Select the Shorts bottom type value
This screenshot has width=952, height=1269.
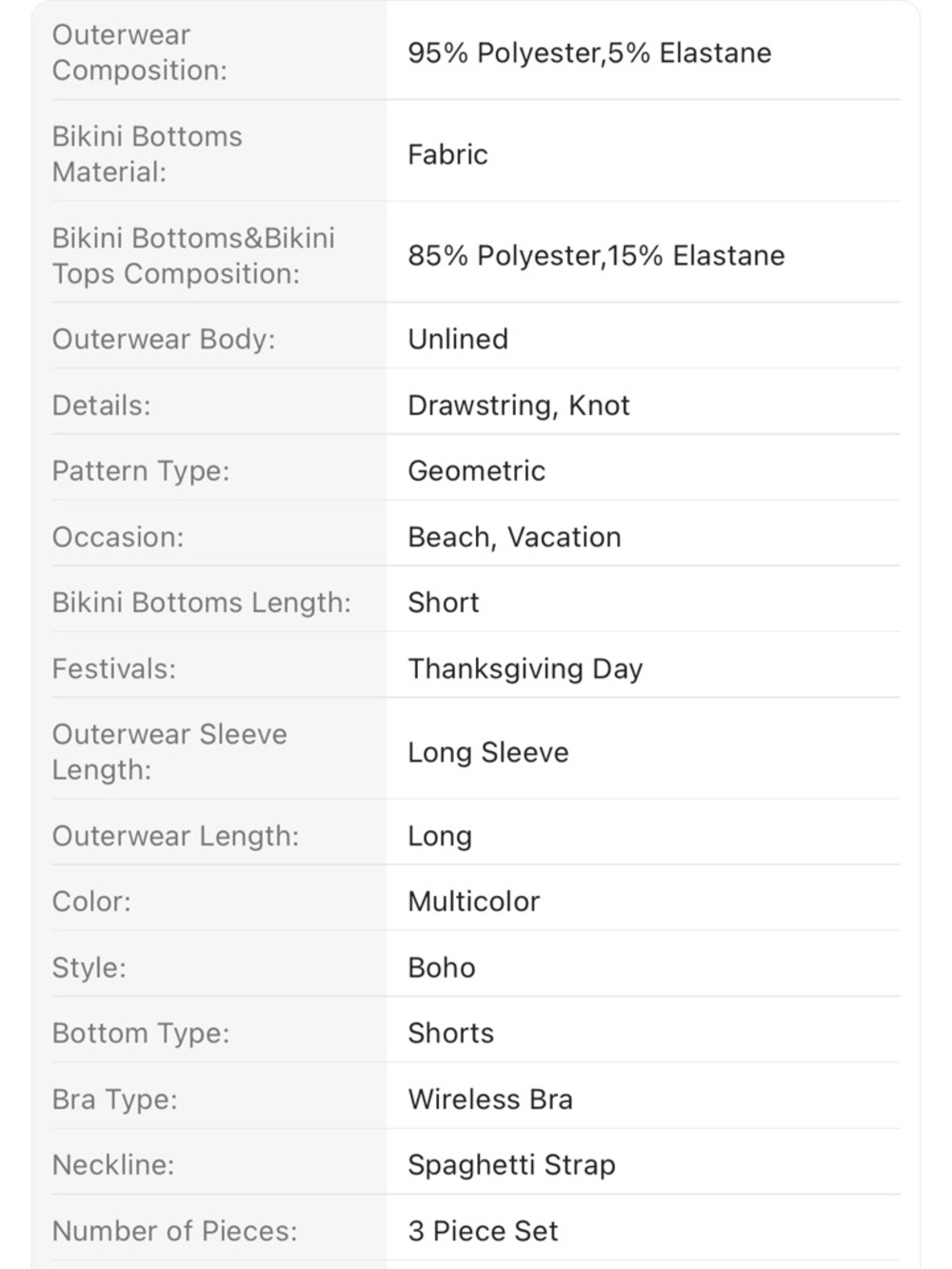point(450,1034)
